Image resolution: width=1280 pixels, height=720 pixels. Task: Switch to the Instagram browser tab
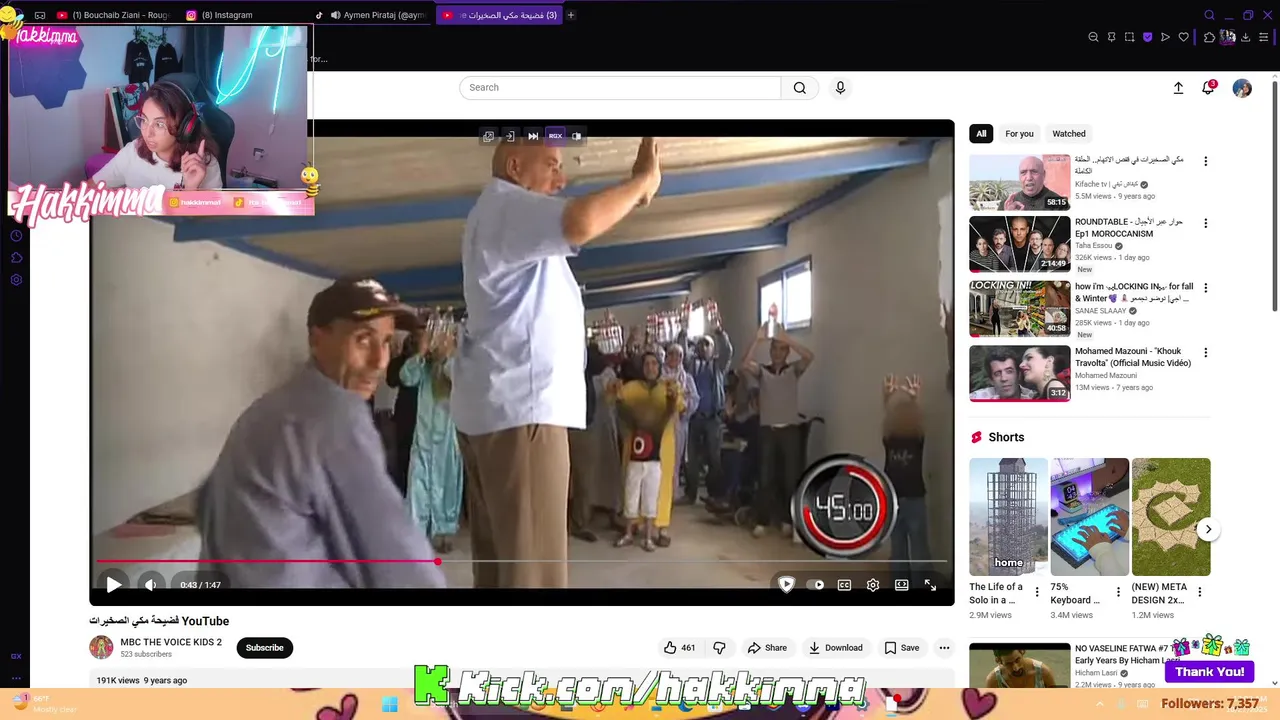(230, 15)
